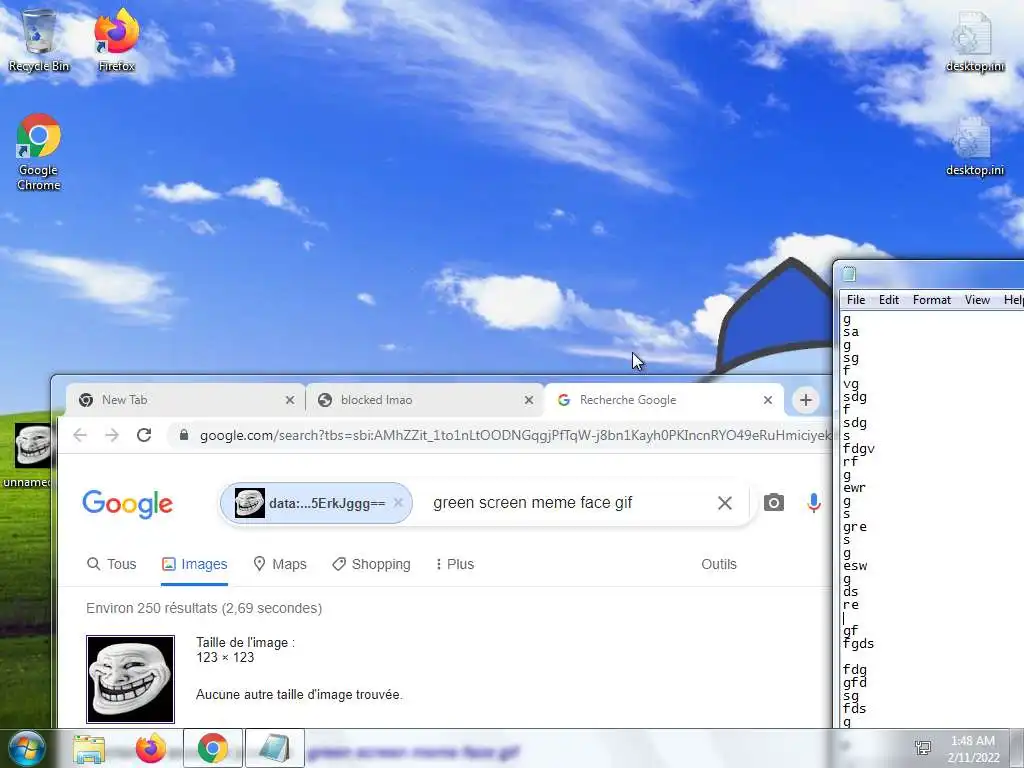Open the Recycle Bin desktop icon
The width and height of the screenshot is (1024, 768).
pyautogui.click(x=39, y=40)
